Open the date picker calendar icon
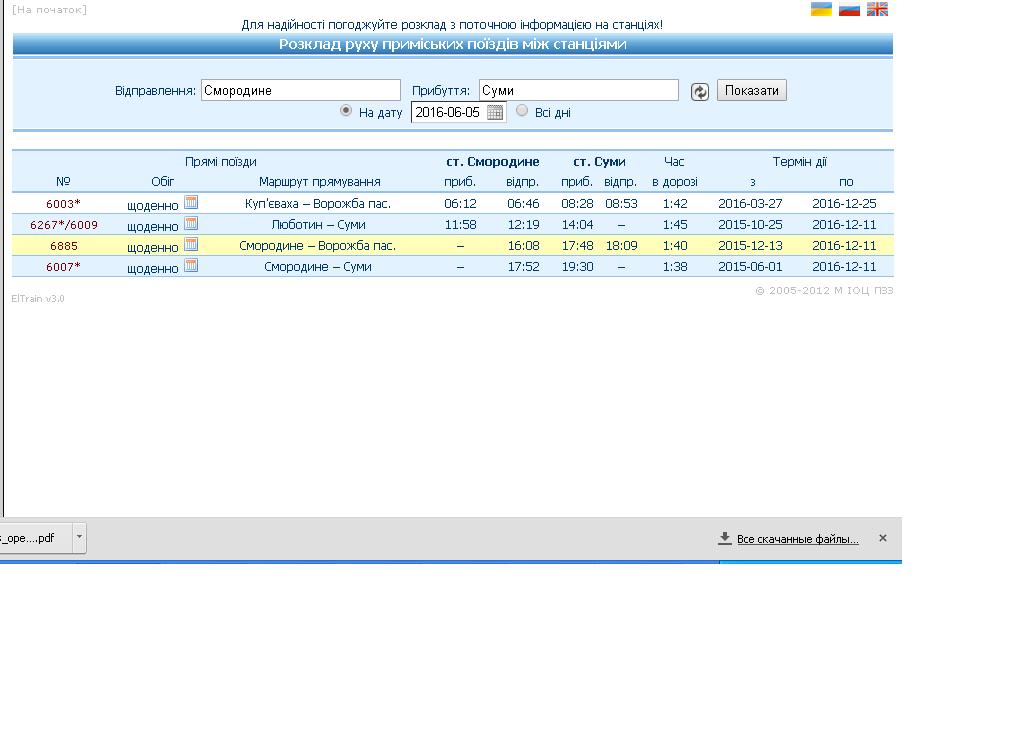The width and height of the screenshot is (1024, 742). tap(495, 112)
